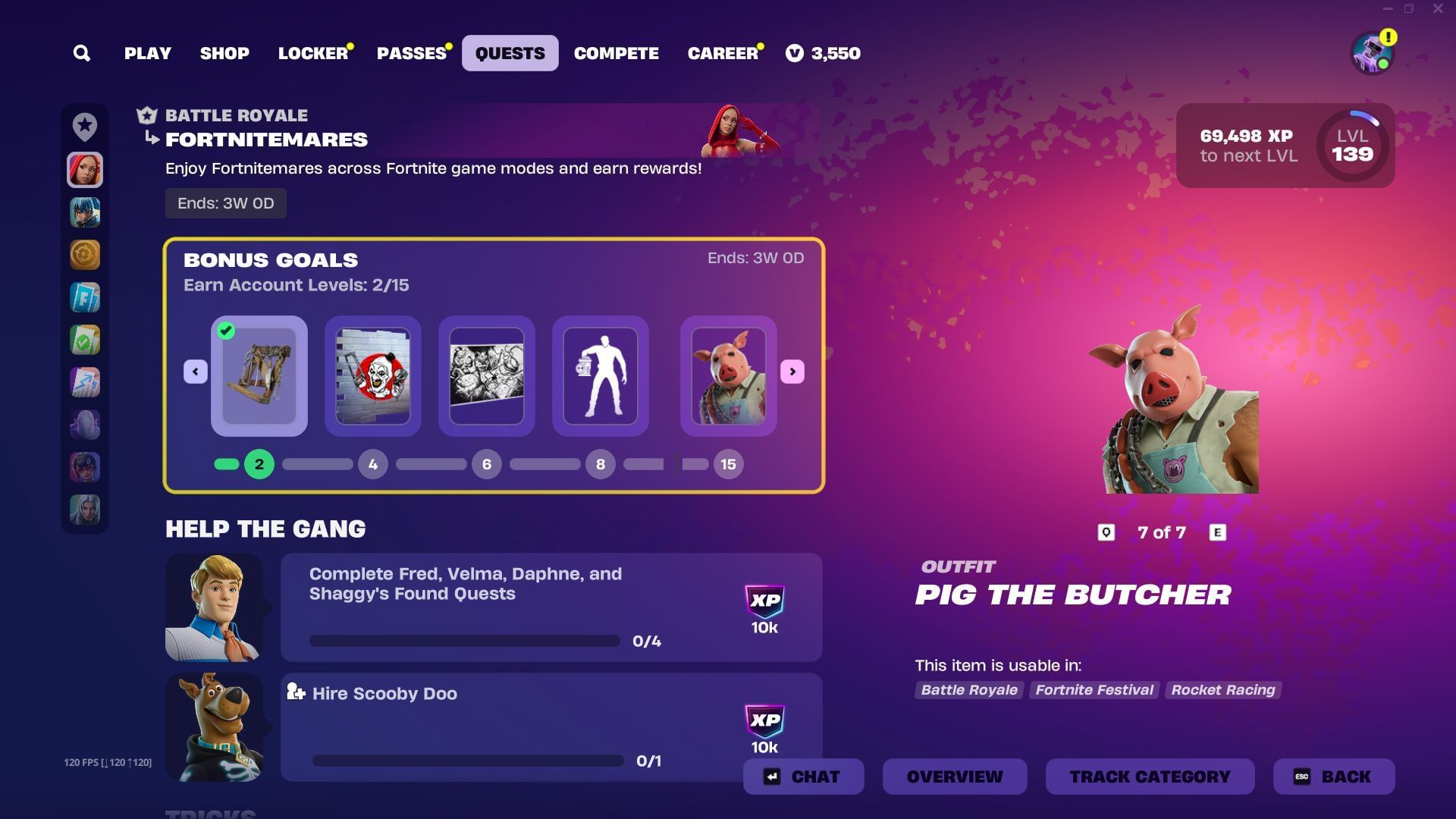
Task: Show previous item with Q key icon
Action: point(1106,532)
